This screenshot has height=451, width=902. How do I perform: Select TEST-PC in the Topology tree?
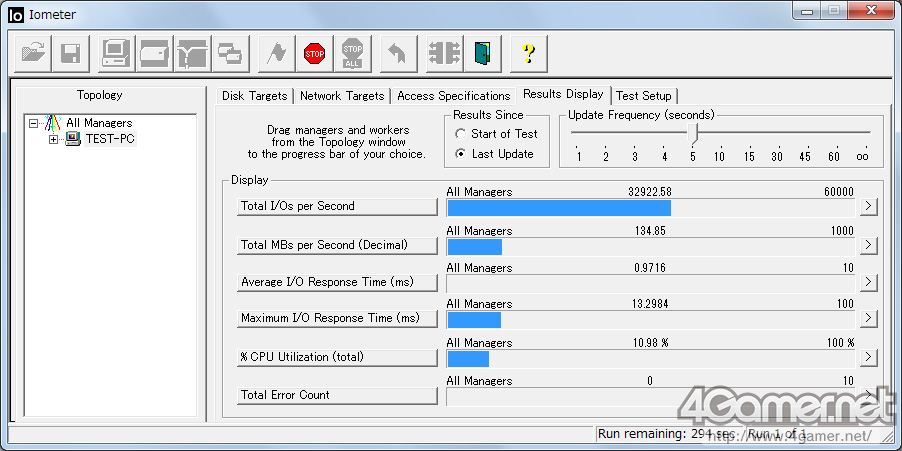(x=110, y=139)
